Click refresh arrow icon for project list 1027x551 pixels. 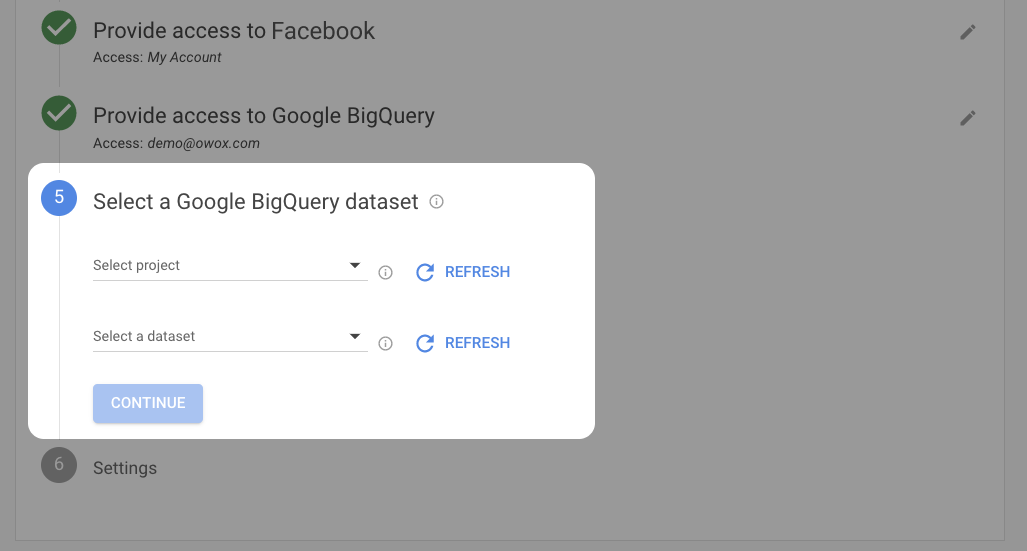(425, 272)
